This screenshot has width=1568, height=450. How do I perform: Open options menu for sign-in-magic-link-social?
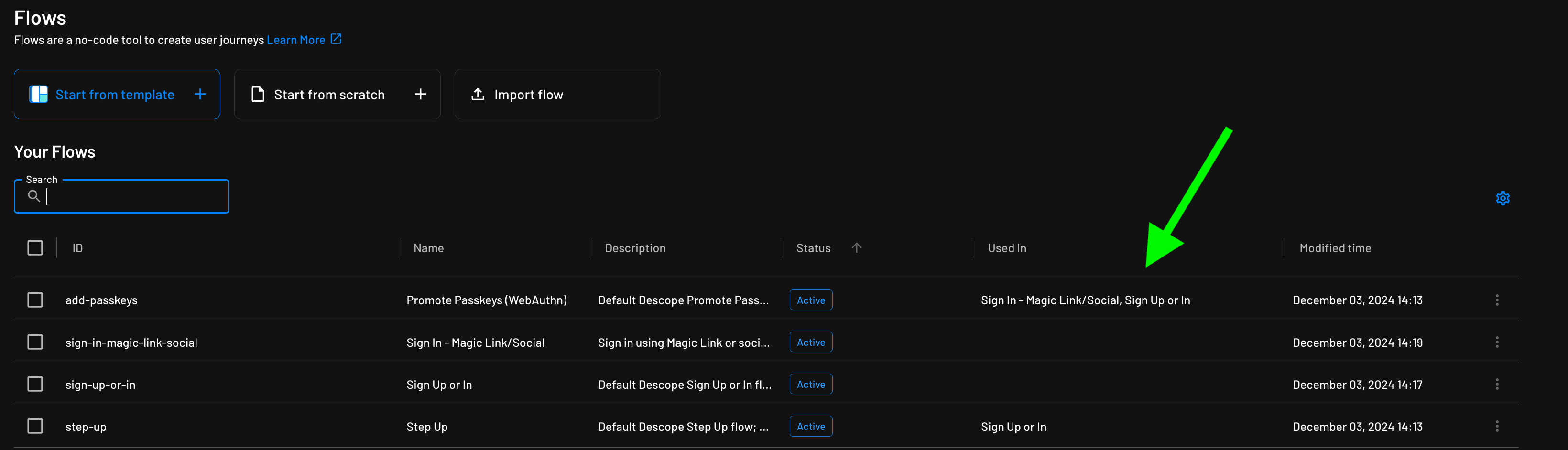coord(1497,342)
